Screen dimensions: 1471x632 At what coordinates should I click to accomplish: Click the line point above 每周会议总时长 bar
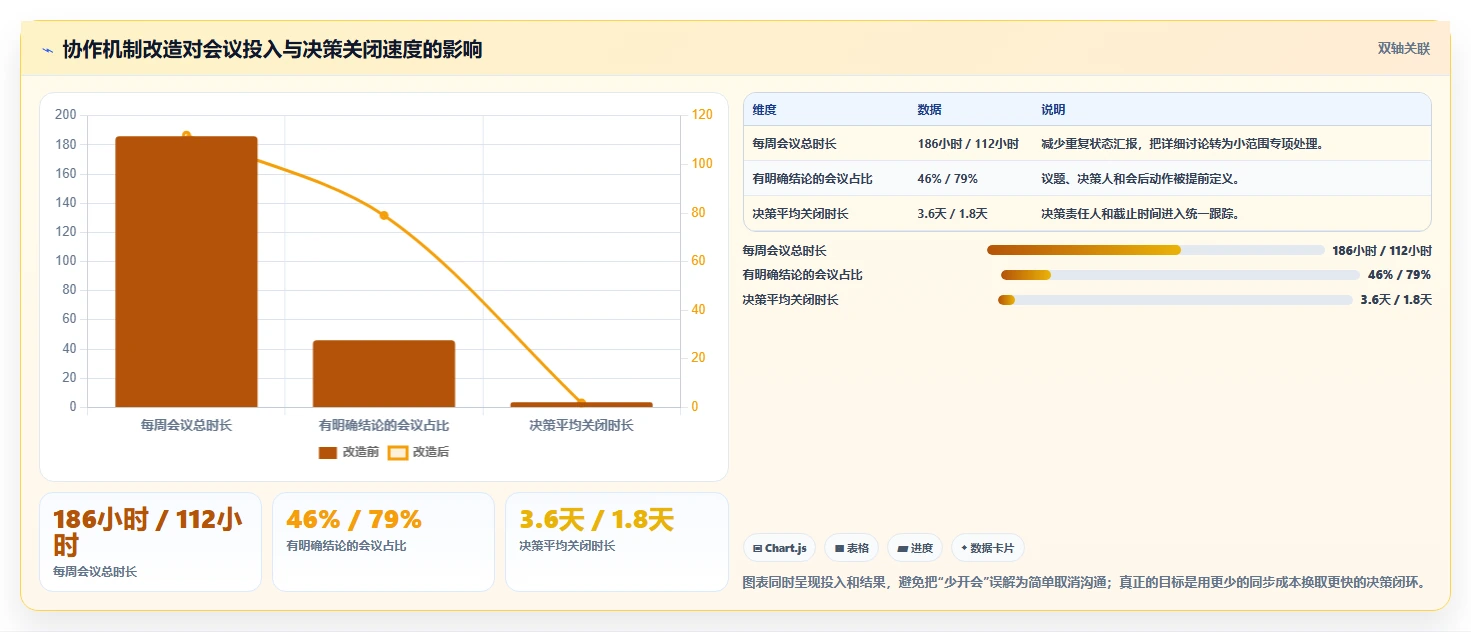point(186,135)
